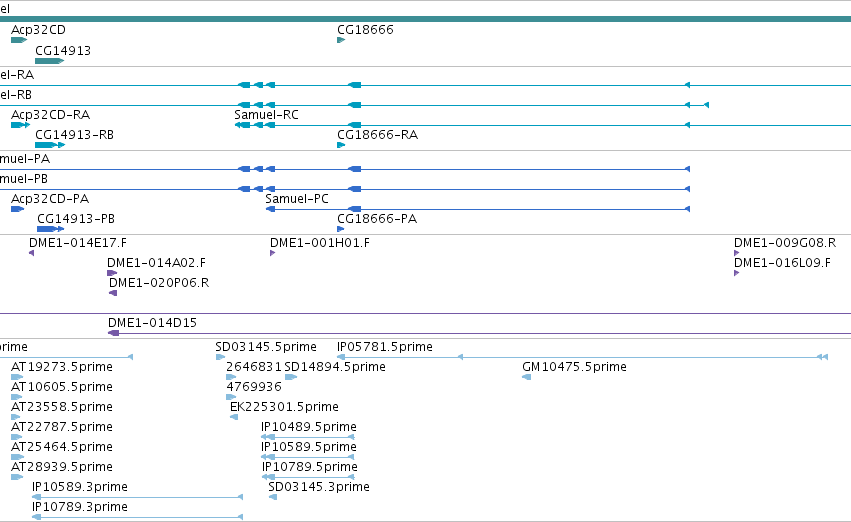Select the 2646831 feature label

coord(254,367)
